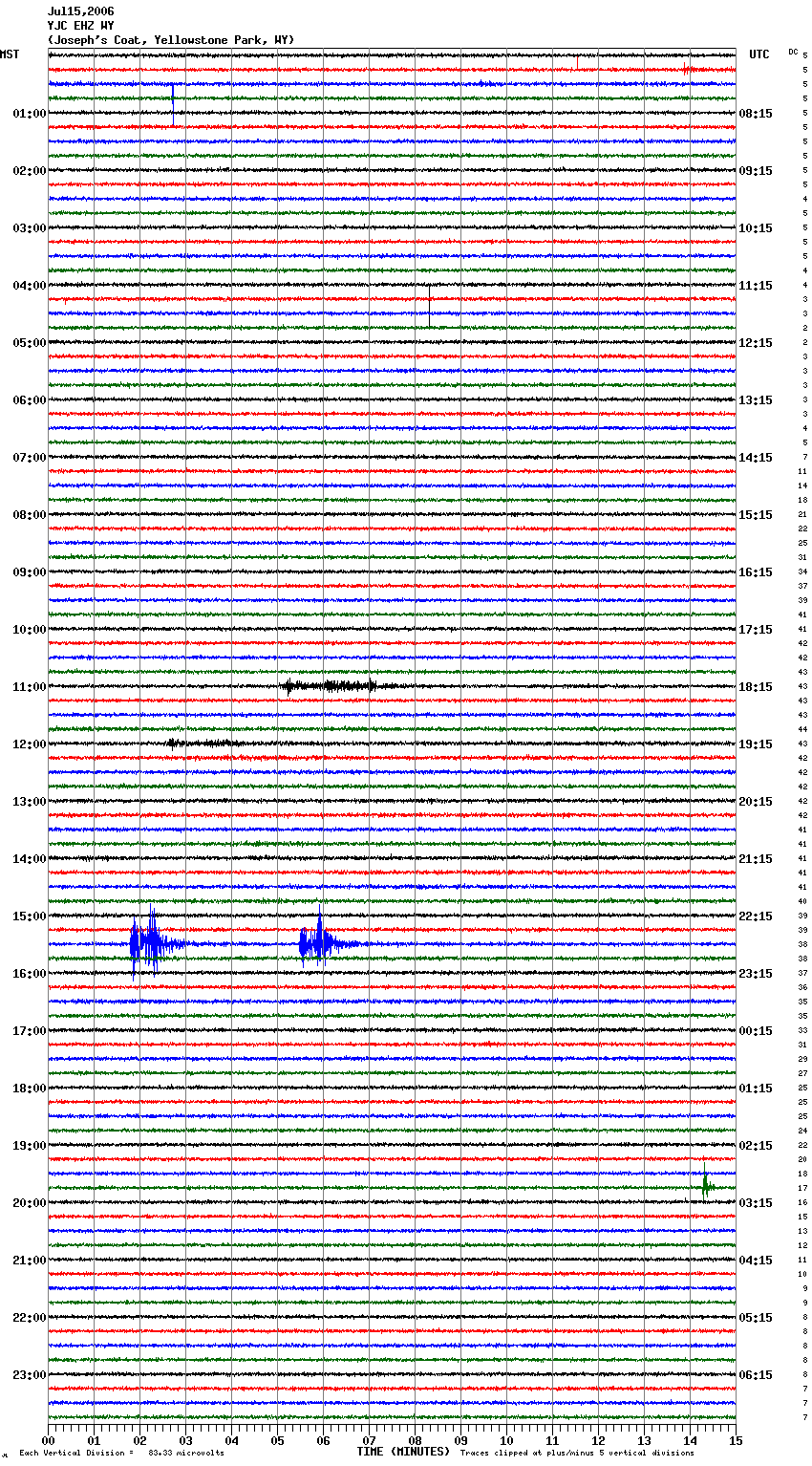Screen dimensions: 812x1466
Task: Select minute tick label 03 on bottom axis
Action: point(186,1440)
